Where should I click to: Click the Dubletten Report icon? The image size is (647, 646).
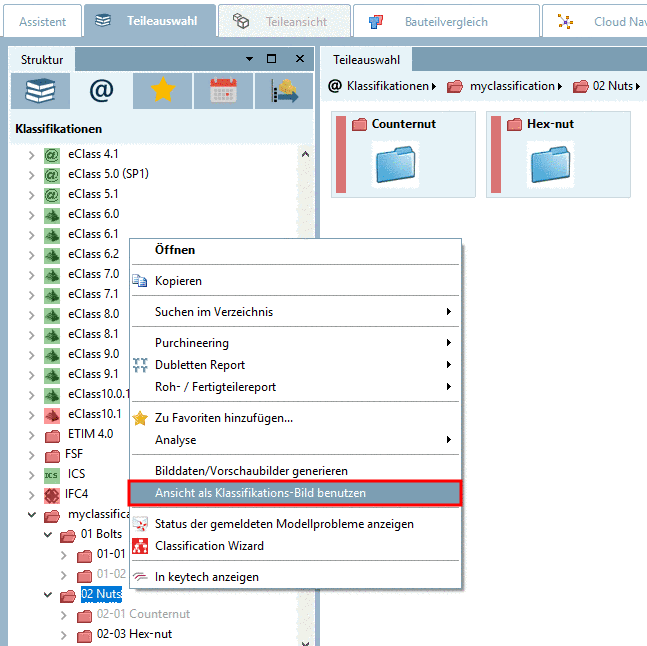pyautogui.click(x=140, y=365)
